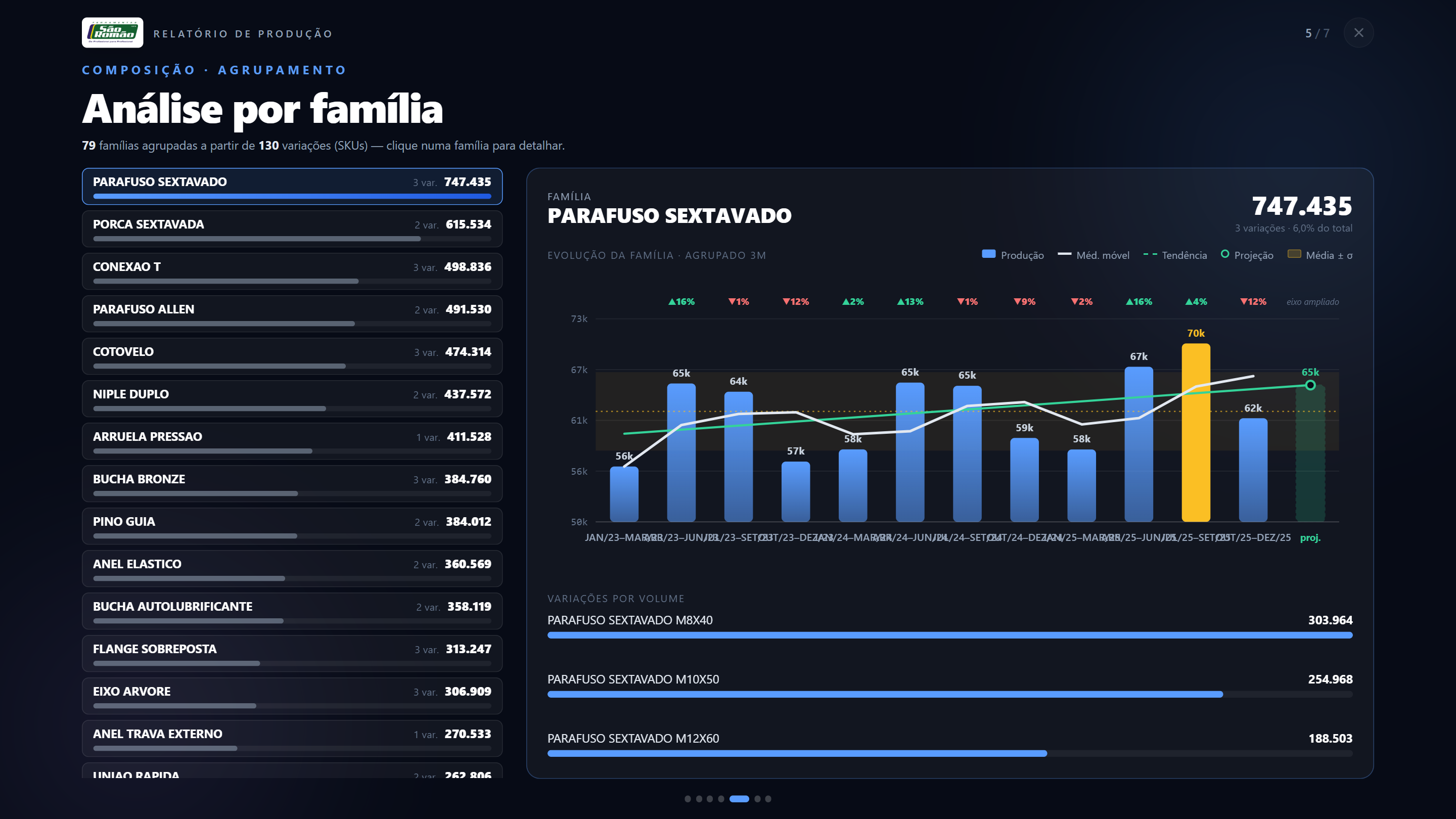Select the ANEL TRAVA EXTERNO family card

(x=292, y=738)
